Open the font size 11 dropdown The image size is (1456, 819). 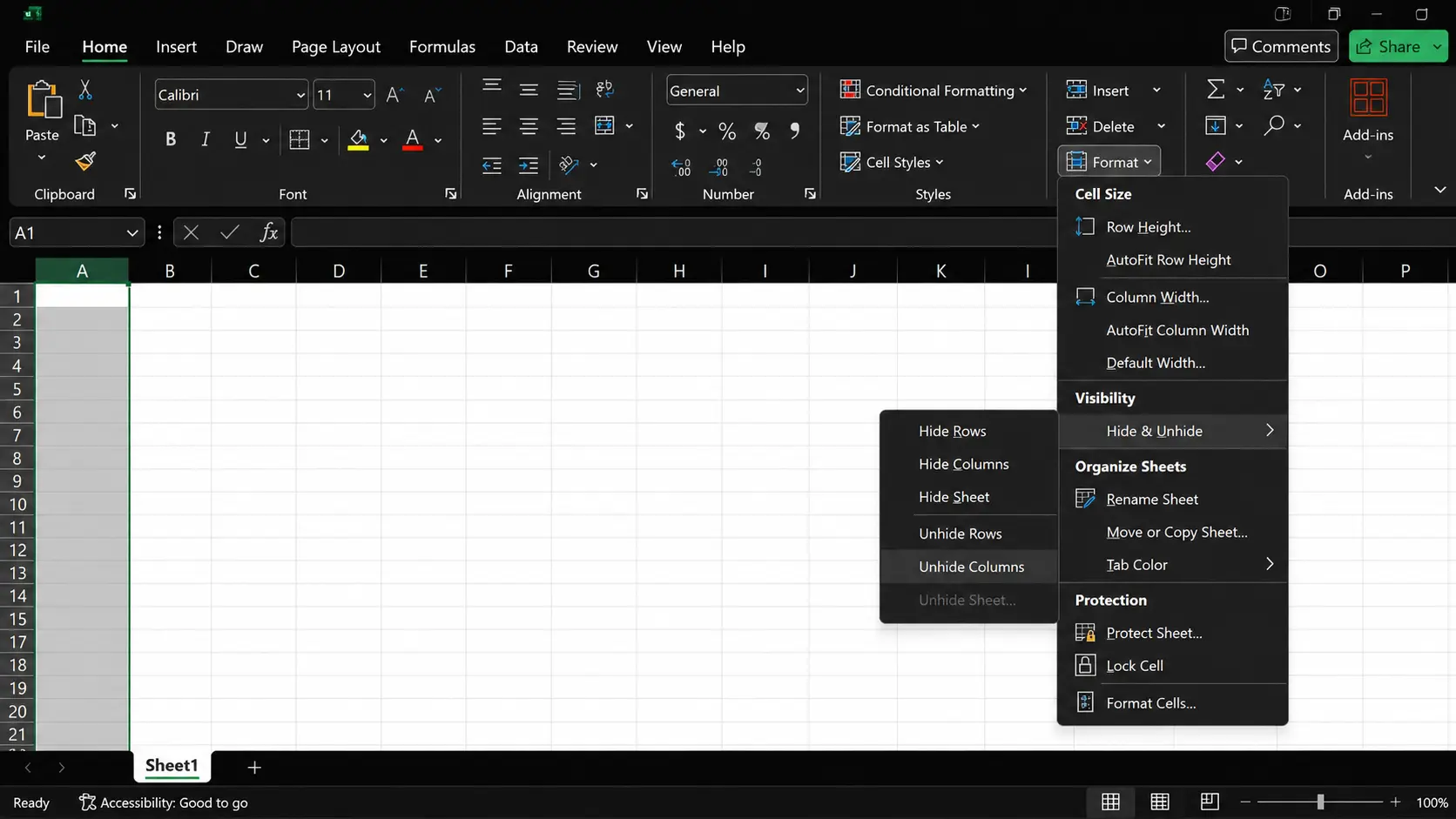(367, 95)
